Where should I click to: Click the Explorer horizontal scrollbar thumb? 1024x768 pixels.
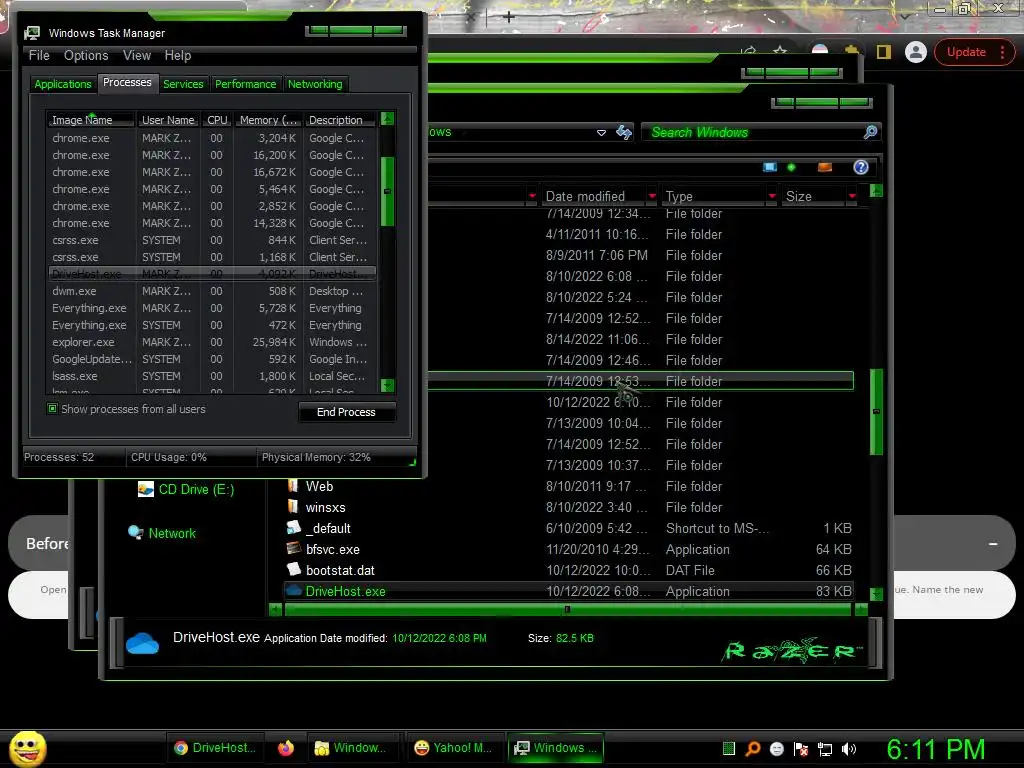pyautogui.click(x=567, y=609)
